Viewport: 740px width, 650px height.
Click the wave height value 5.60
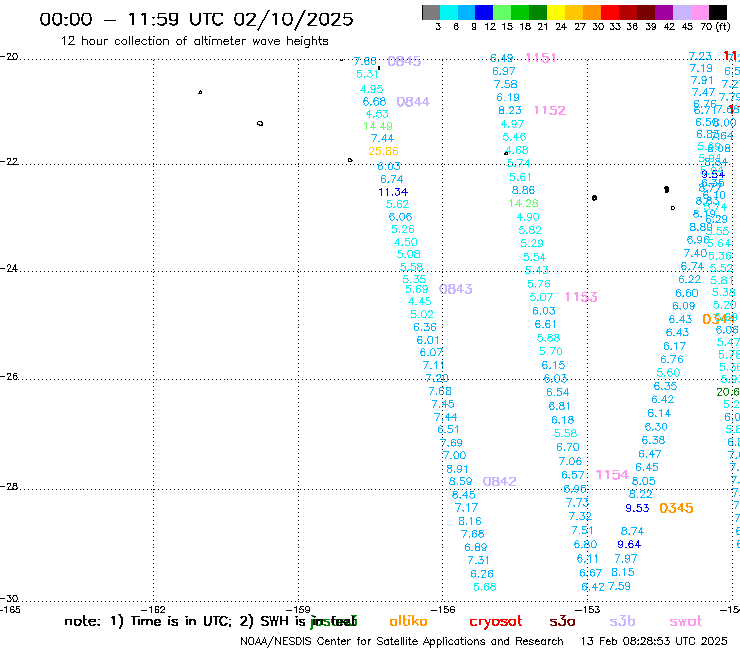click(668, 373)
